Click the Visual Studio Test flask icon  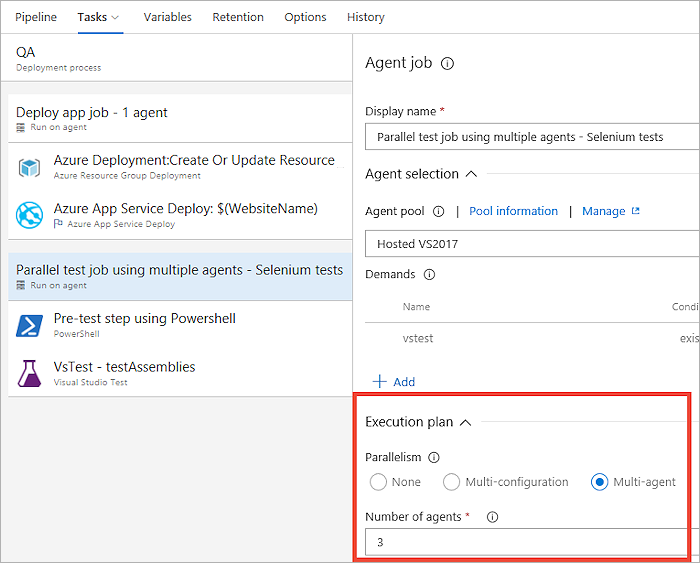[29, 373]
